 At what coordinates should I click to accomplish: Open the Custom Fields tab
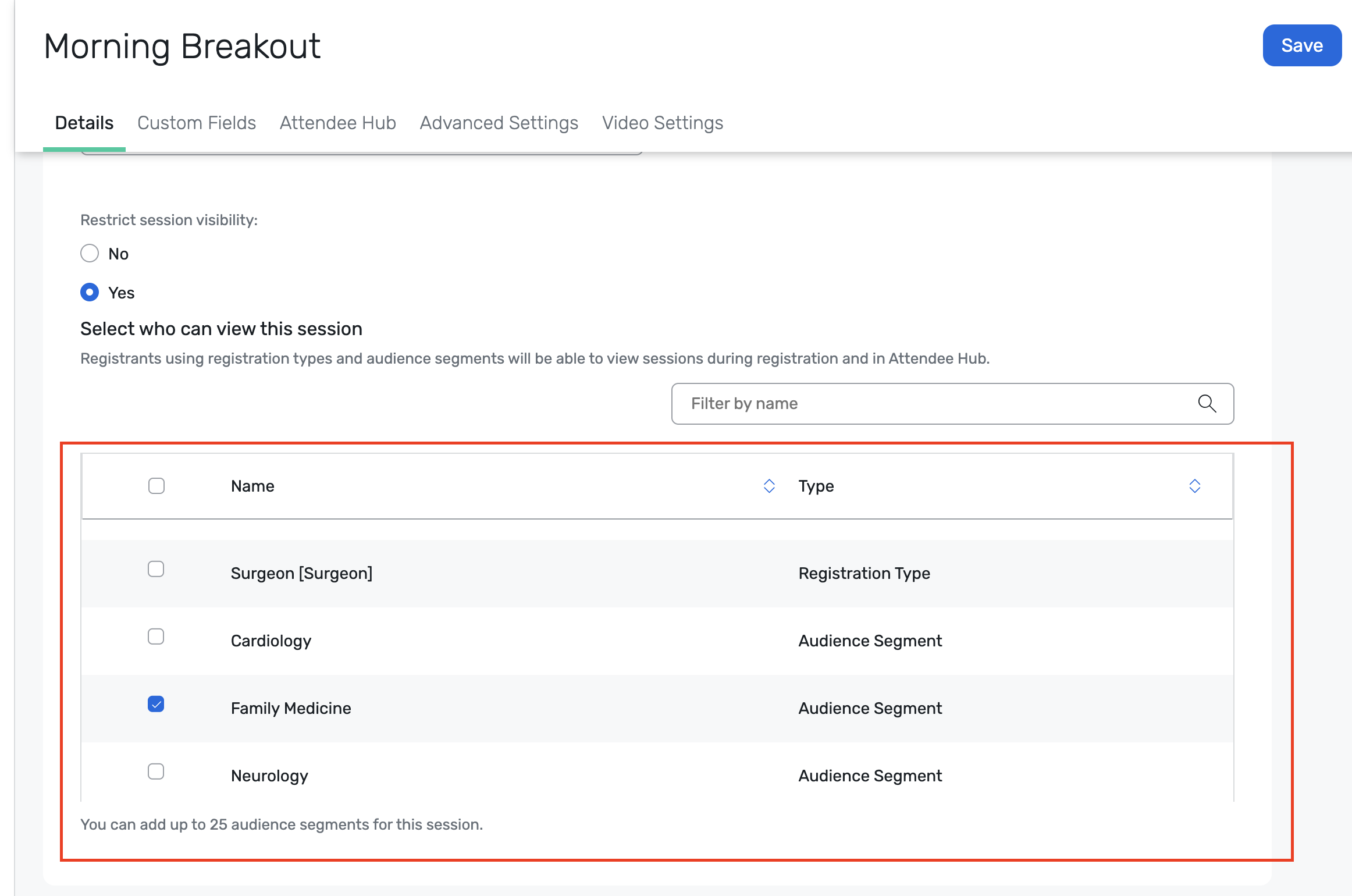click(197, 123)
